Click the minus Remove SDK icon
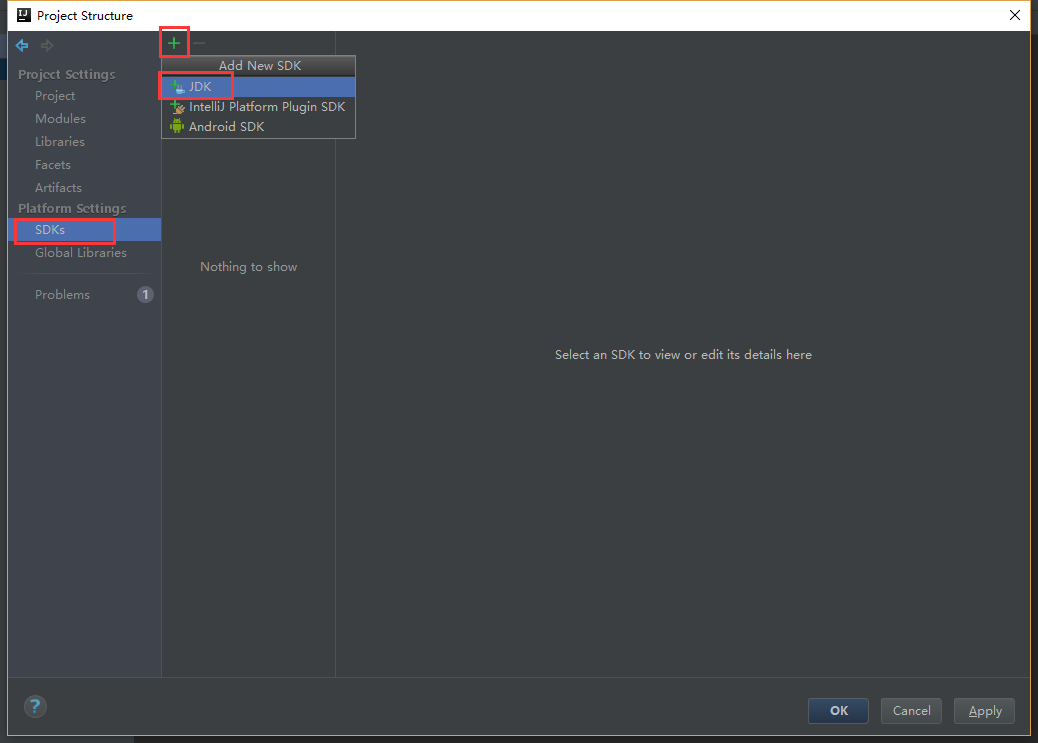Viewport: 1038px width, 743px height. 199,43
